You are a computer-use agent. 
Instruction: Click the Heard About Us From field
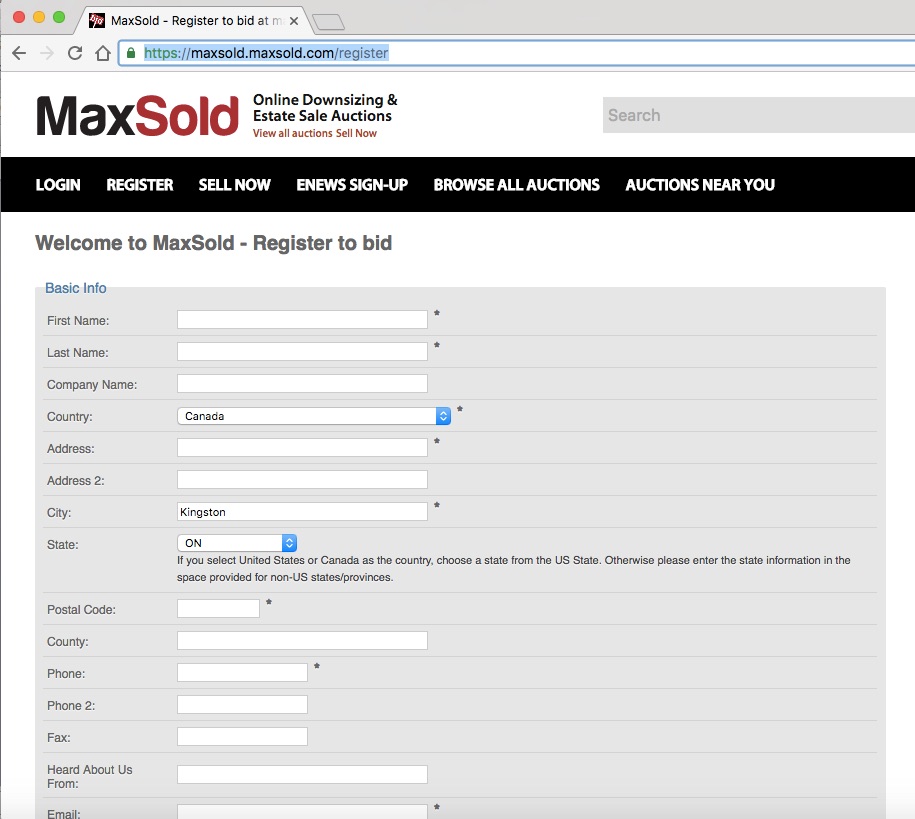click(302, 775)
